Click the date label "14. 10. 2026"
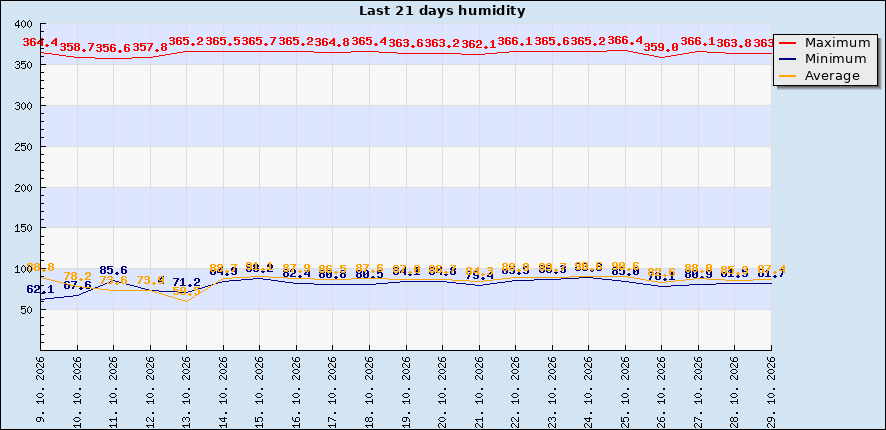Viewport: 886px width, 430px height. (223, 390)
